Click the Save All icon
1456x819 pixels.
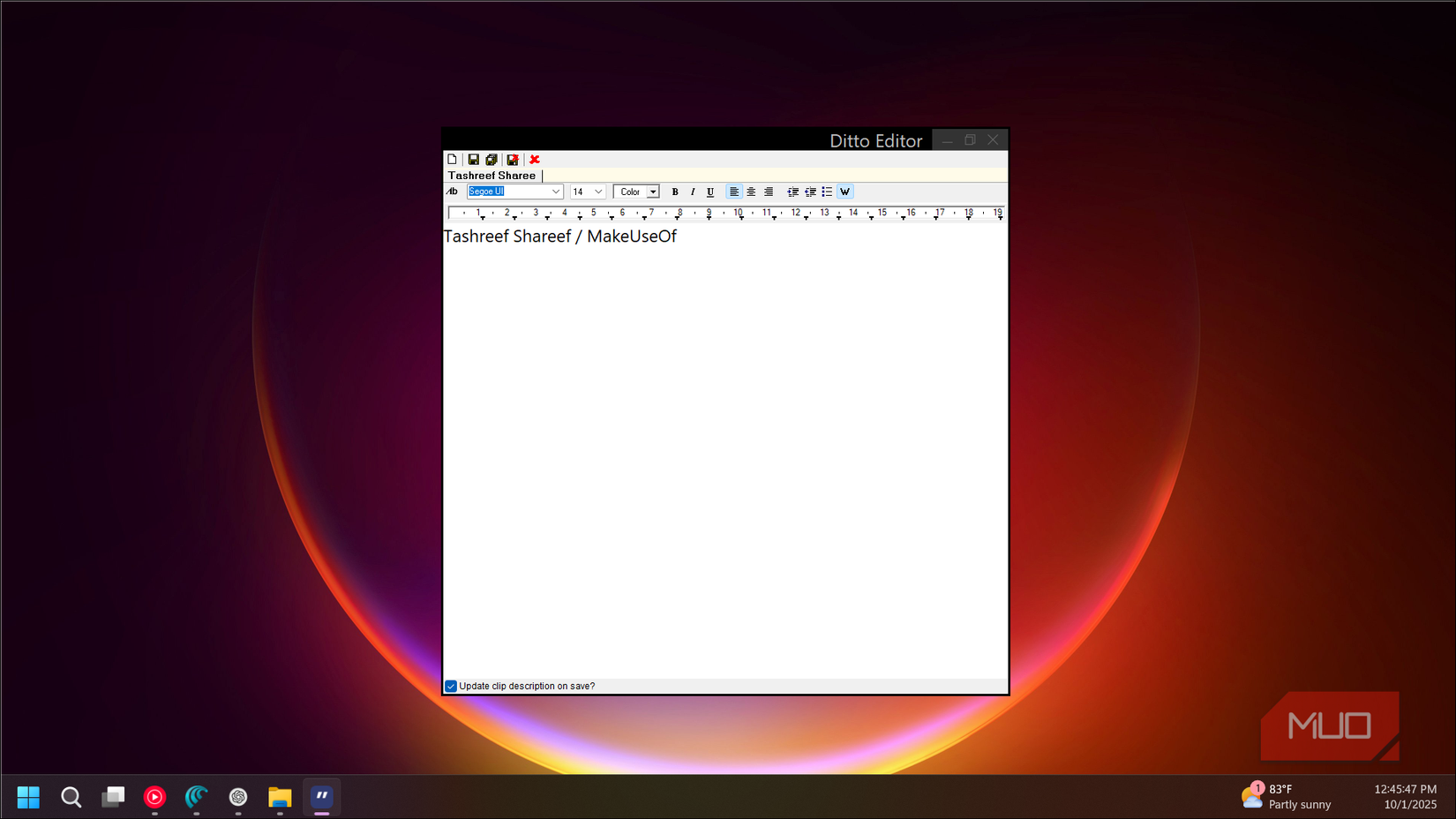[492, 160]
